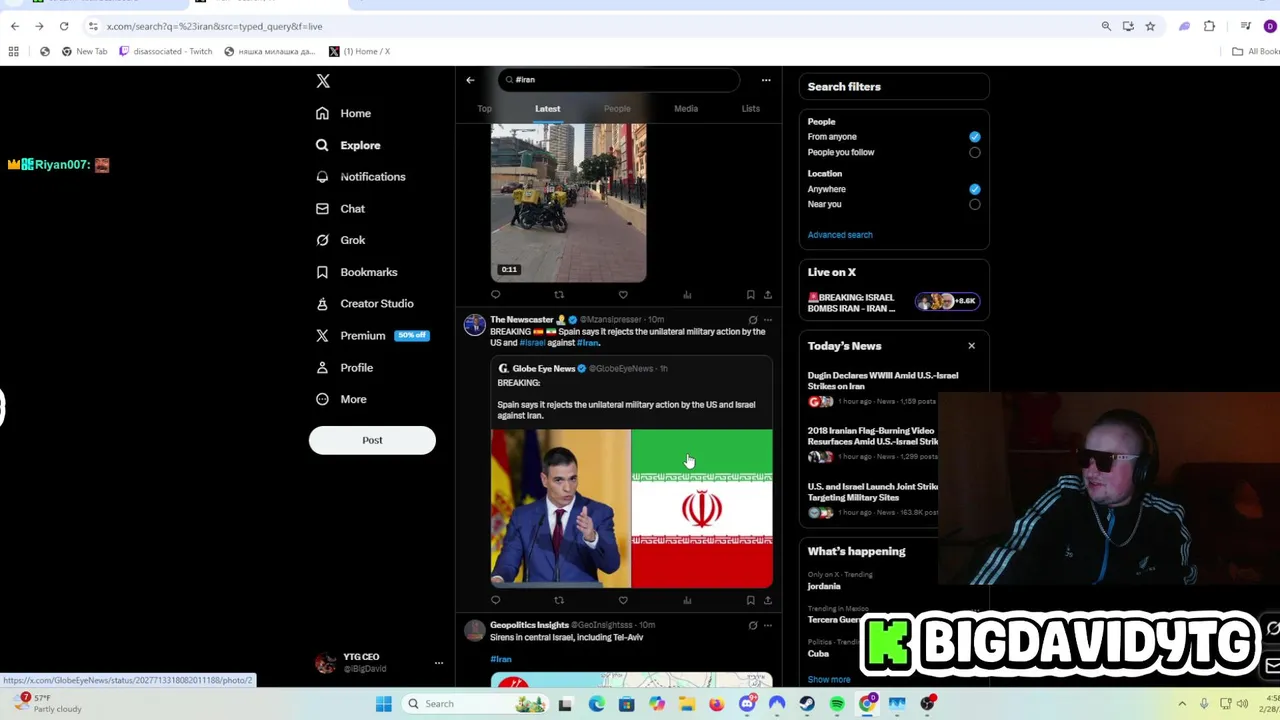
Task: Reply to the Newscaster post
Action: pyautogui.click(x=495, y=600)
